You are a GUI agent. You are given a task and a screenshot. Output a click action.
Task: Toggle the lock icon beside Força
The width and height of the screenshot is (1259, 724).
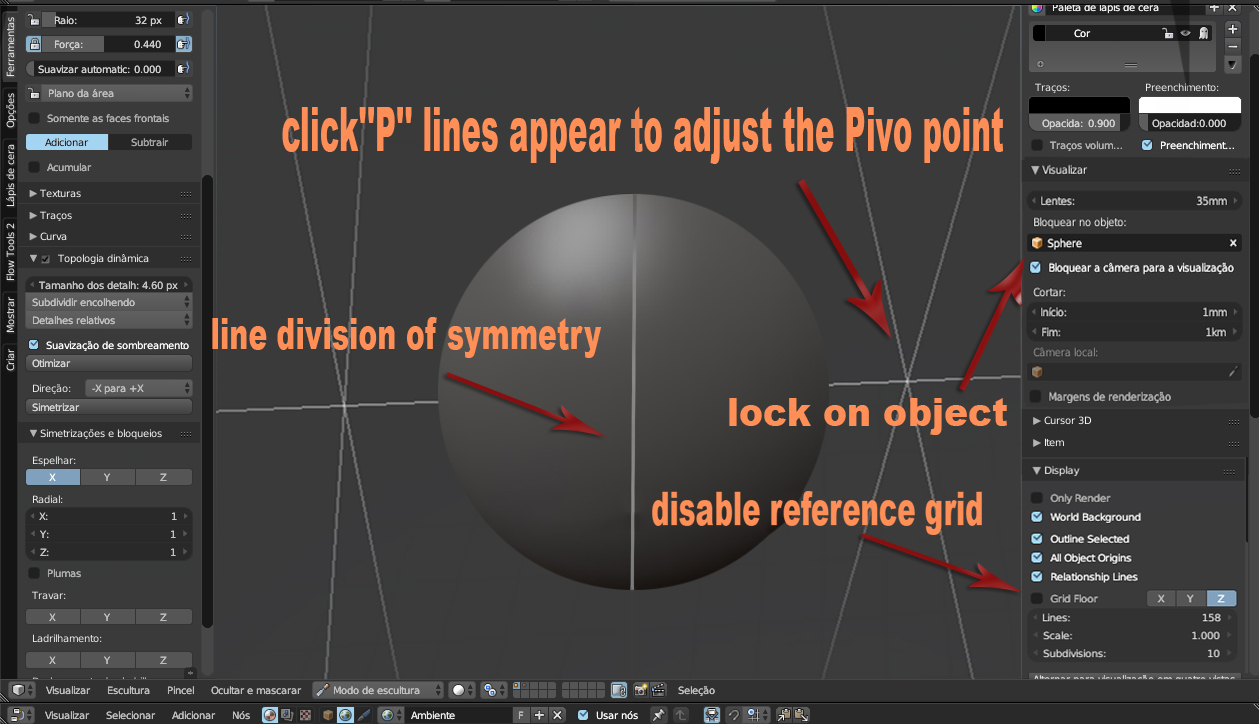[34, 44]
